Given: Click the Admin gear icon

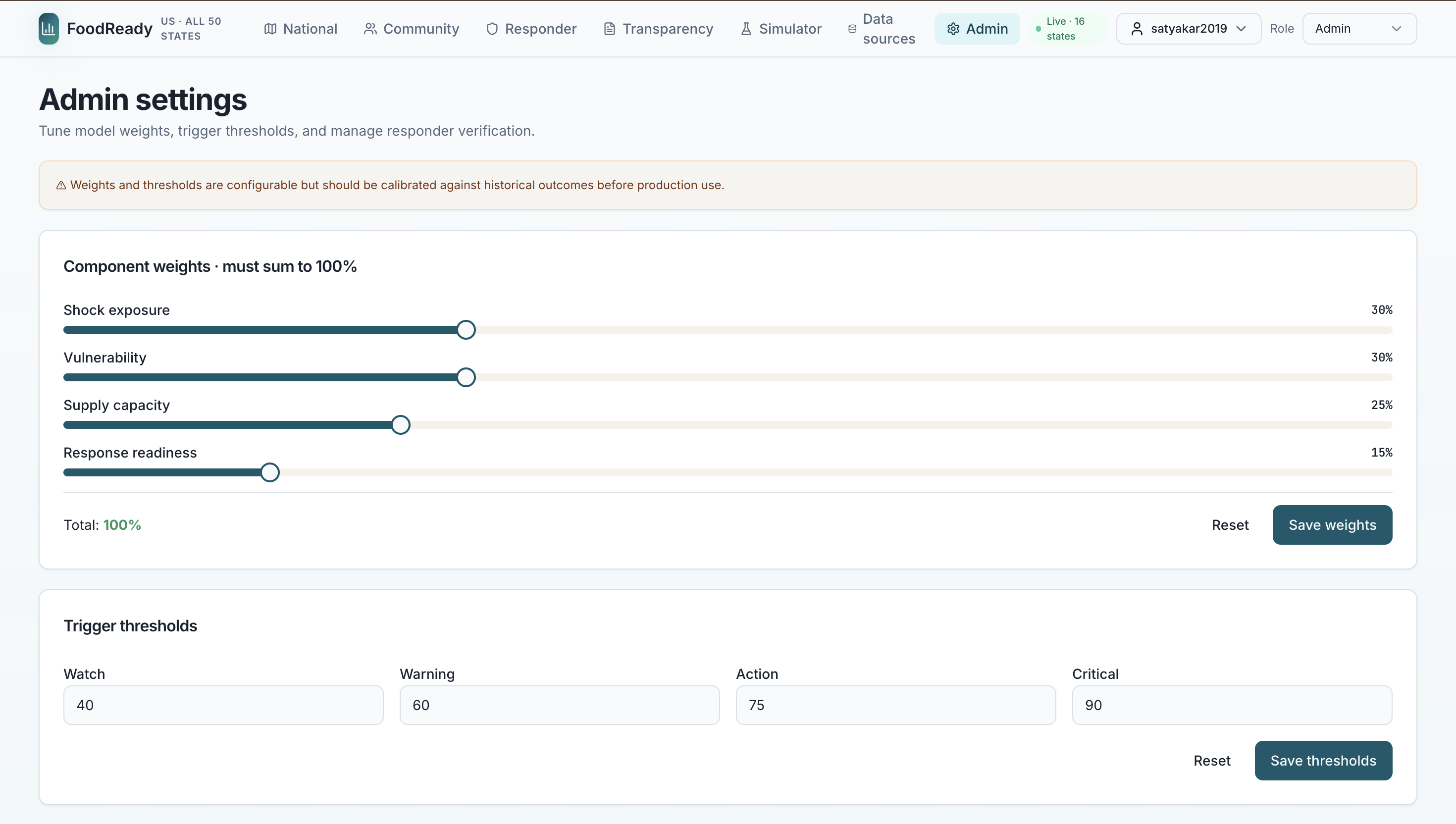Looking at the screenshot, I should (x=953, y=28).
